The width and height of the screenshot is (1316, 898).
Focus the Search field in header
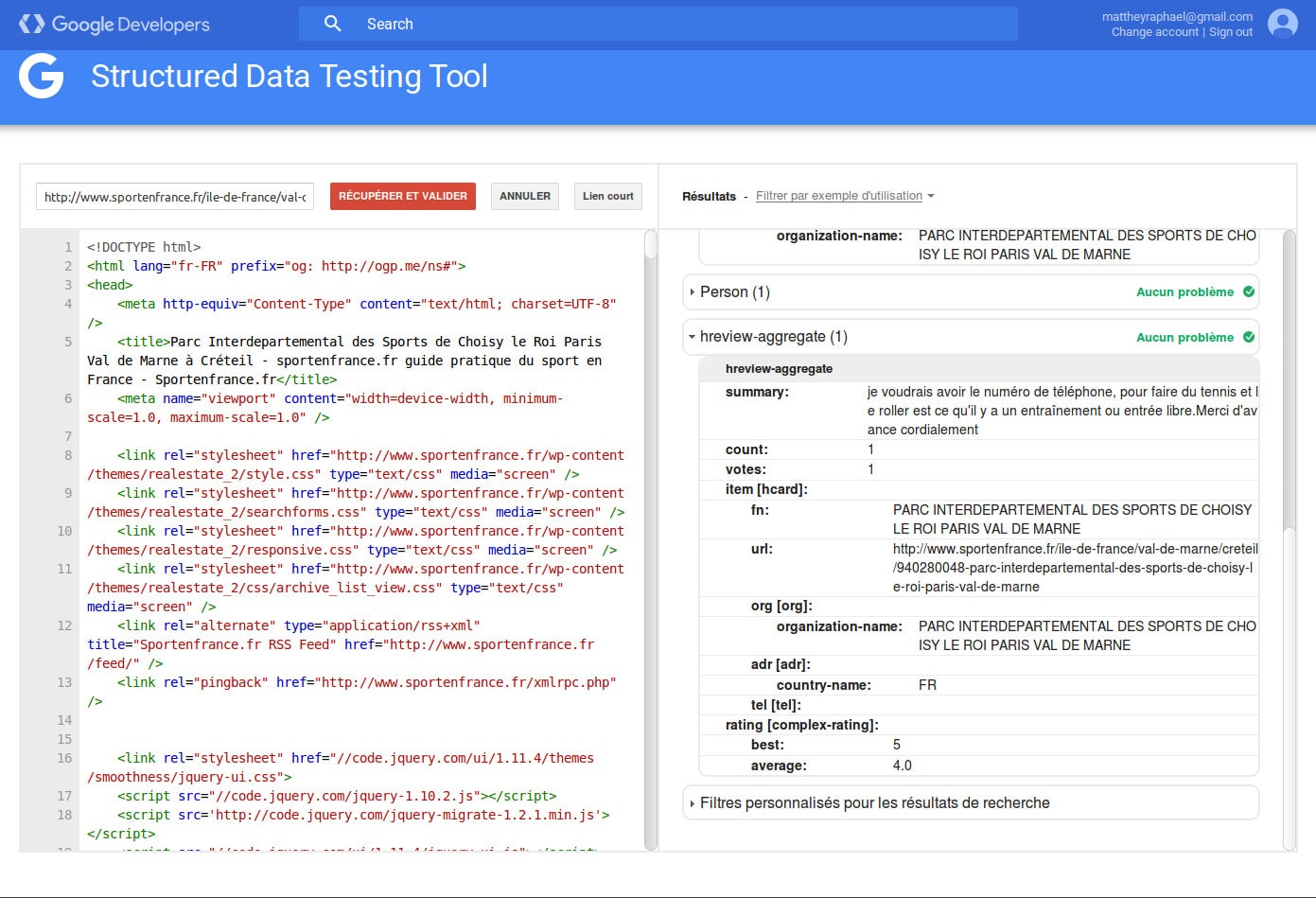658,24
